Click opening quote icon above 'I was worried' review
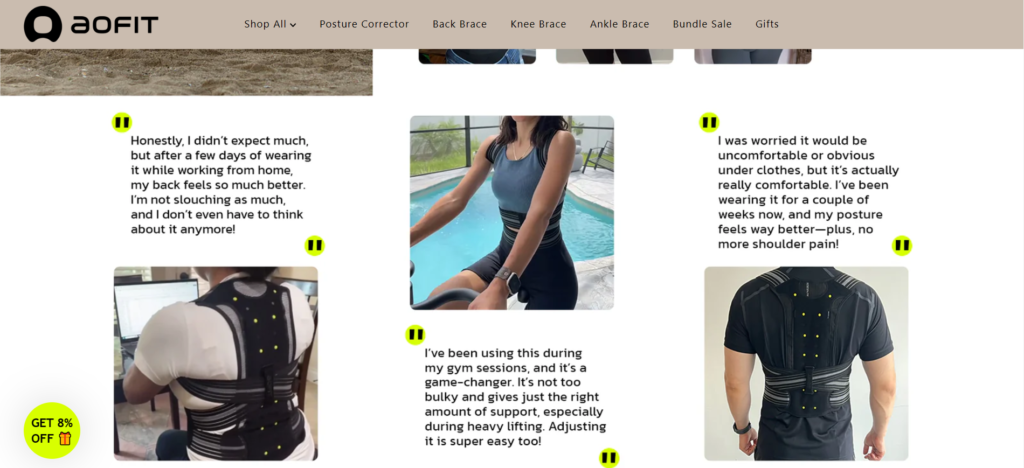 [709, 123]
